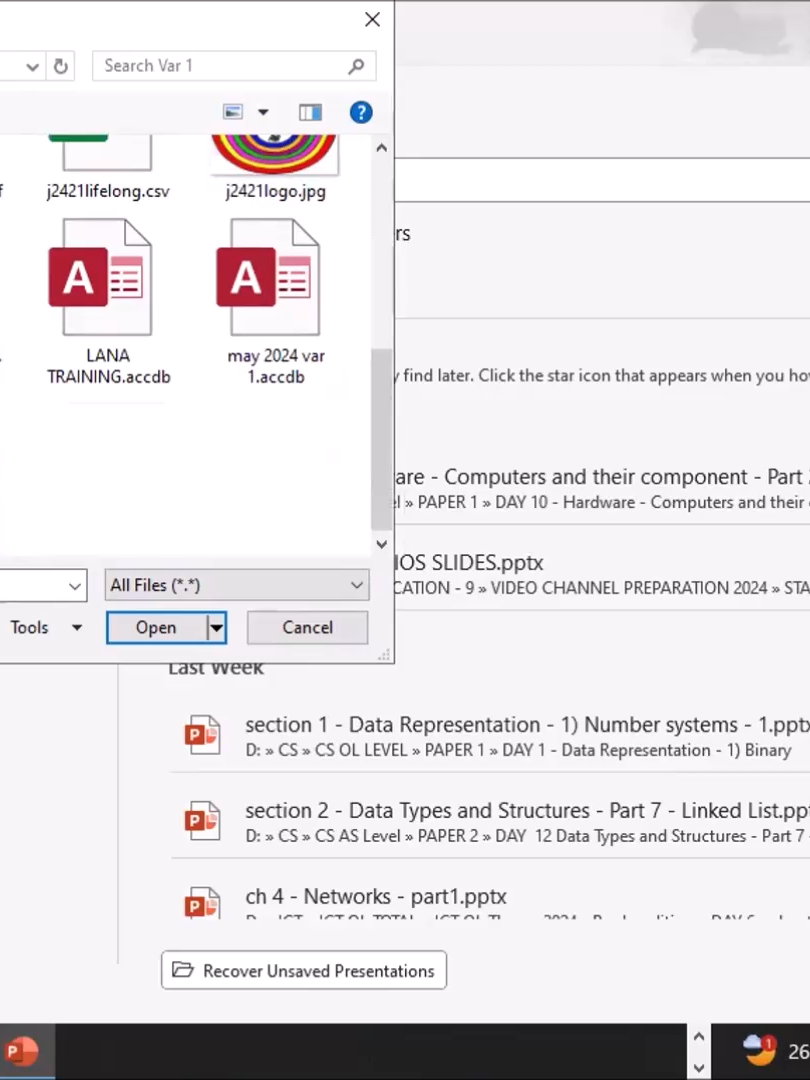
Task: Click the change view icon
Action: click(x=233, y=112)
